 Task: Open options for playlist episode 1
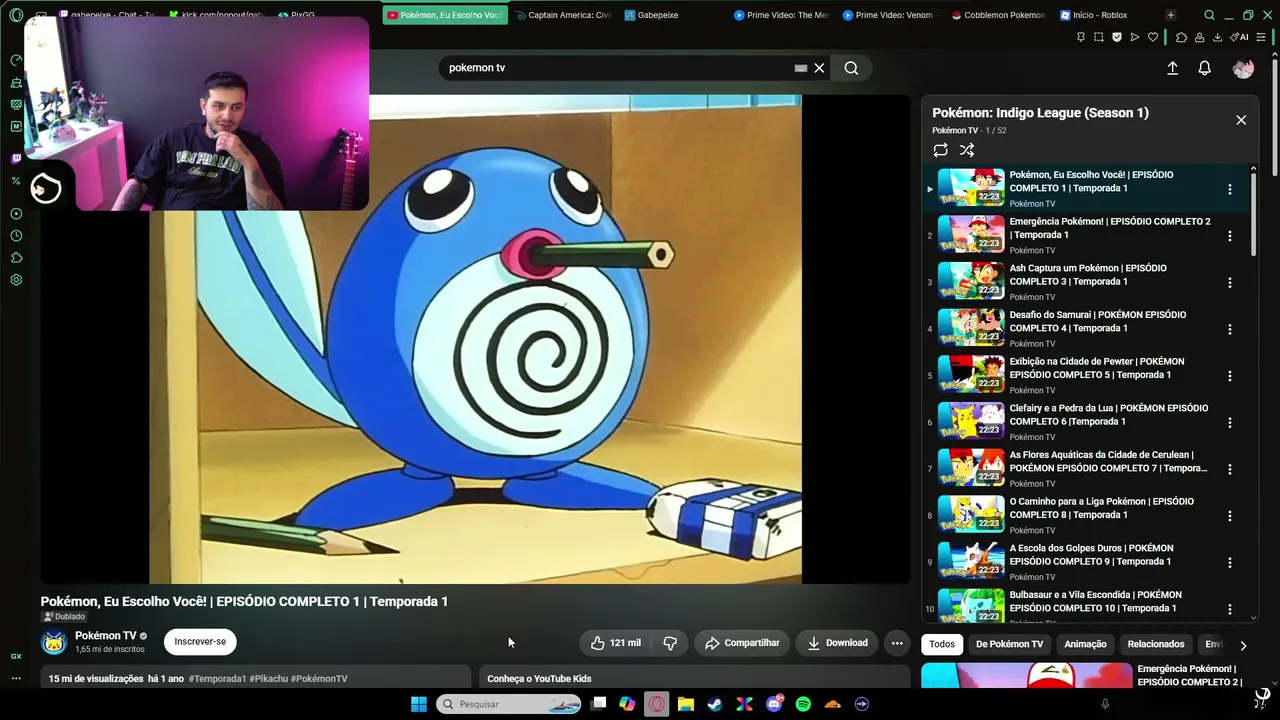(1230, 189)
